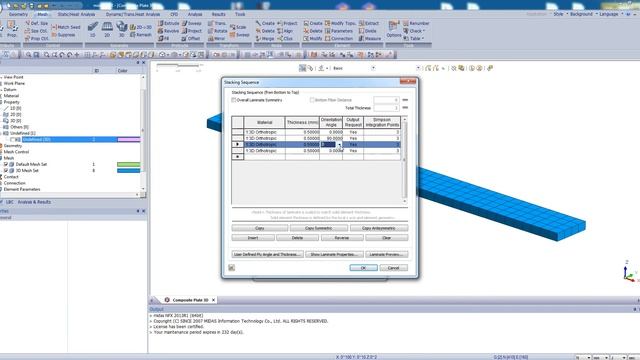Image resolution: width=640 pixels, height=360 pixels.
Task: Click green color swatch of Default Mesh Set
Action: (x=129, y=164)
